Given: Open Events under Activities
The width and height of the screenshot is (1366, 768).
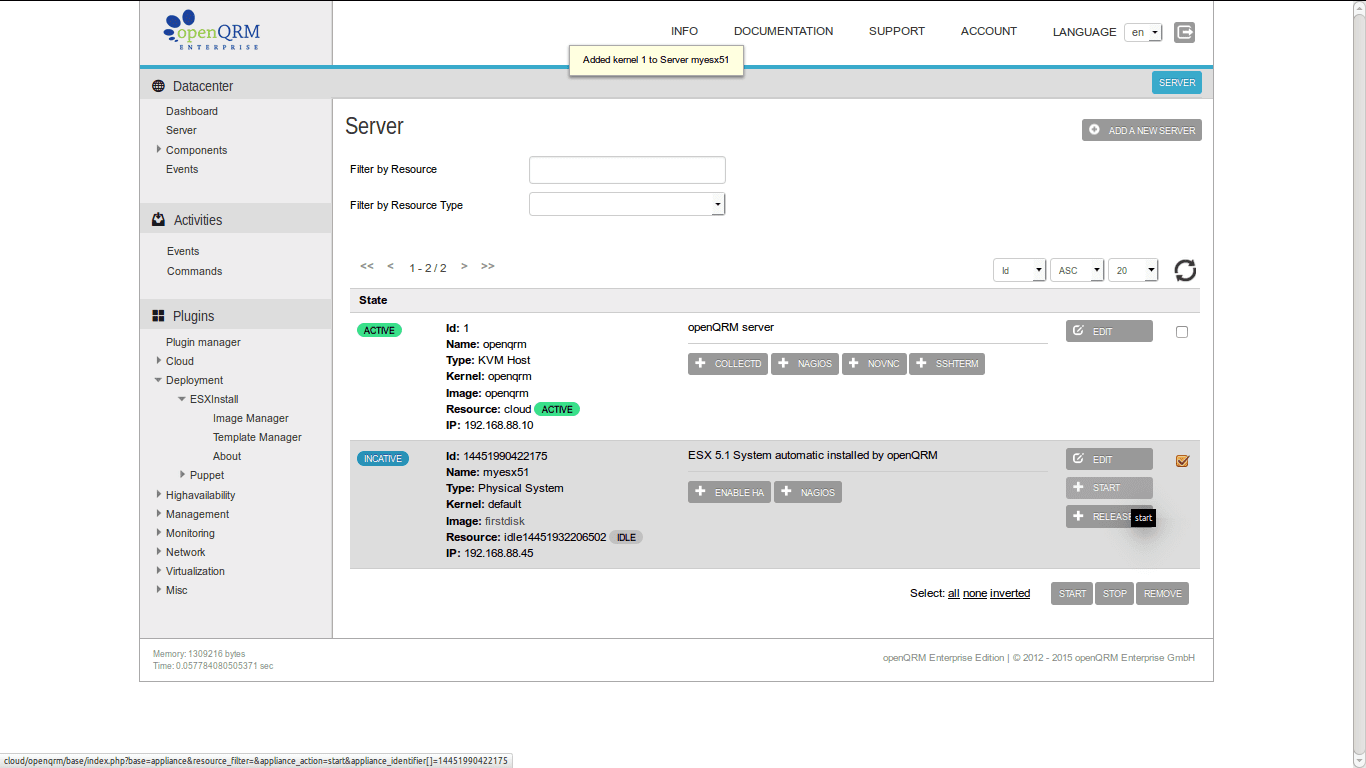Looking at the screenshot, I should pos(183,251).
